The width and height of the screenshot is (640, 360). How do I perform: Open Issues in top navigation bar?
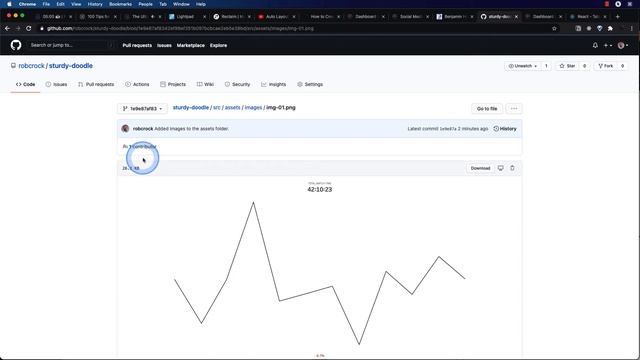(164, 45)
